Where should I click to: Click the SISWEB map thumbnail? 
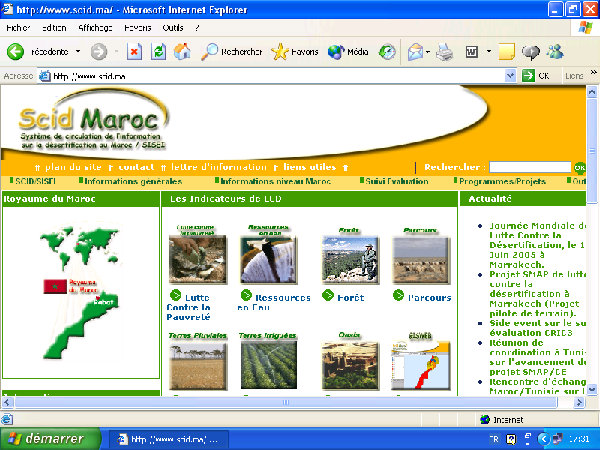(x=421, y=365)
